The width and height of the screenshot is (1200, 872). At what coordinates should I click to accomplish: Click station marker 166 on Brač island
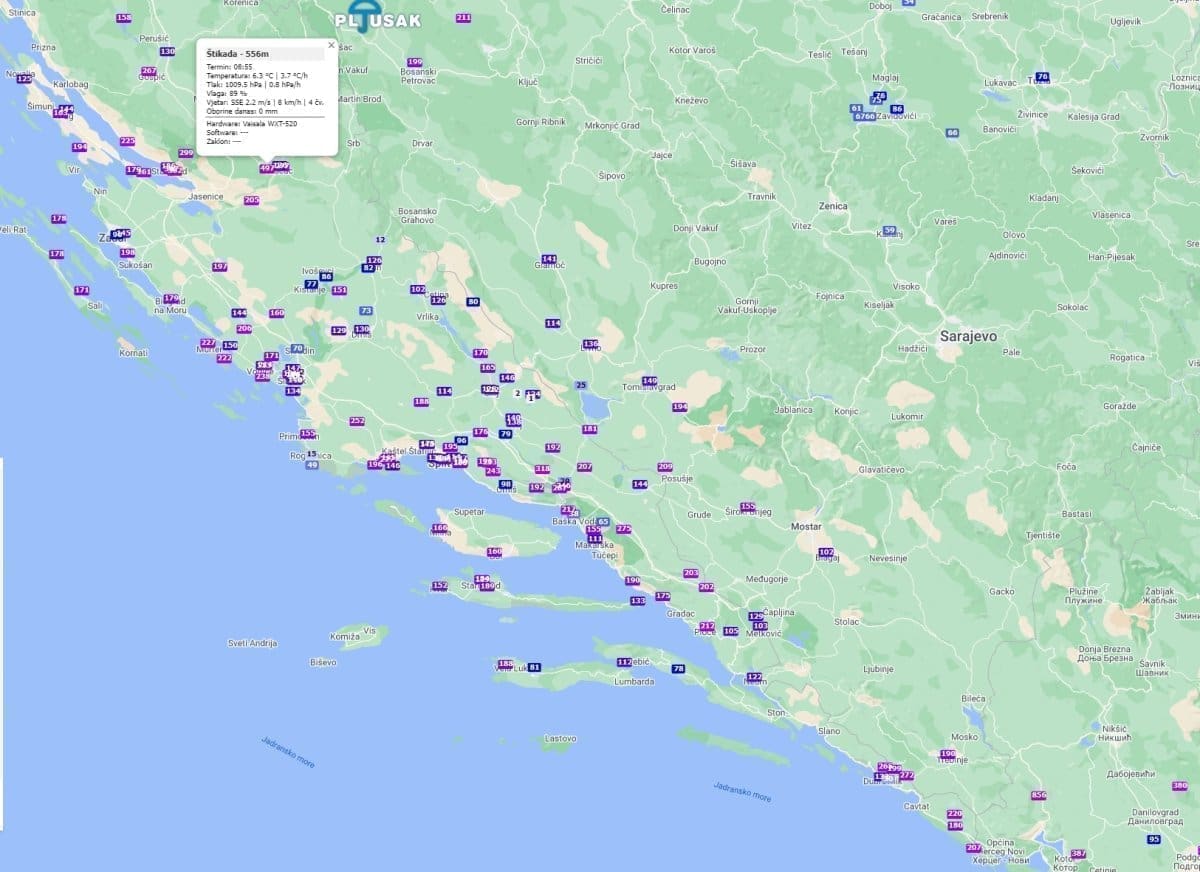[439, 527]
